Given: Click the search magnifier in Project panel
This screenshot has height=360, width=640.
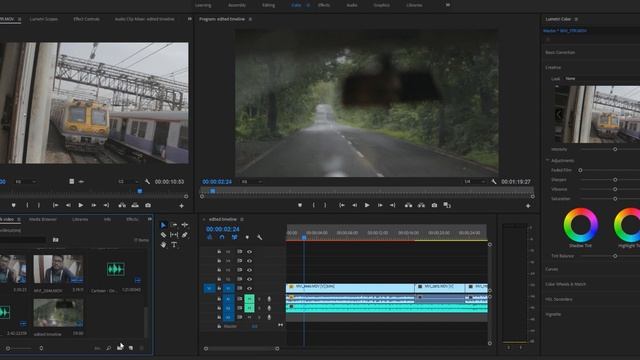Looking at the screenshot, I should click(x=109, y=348).
